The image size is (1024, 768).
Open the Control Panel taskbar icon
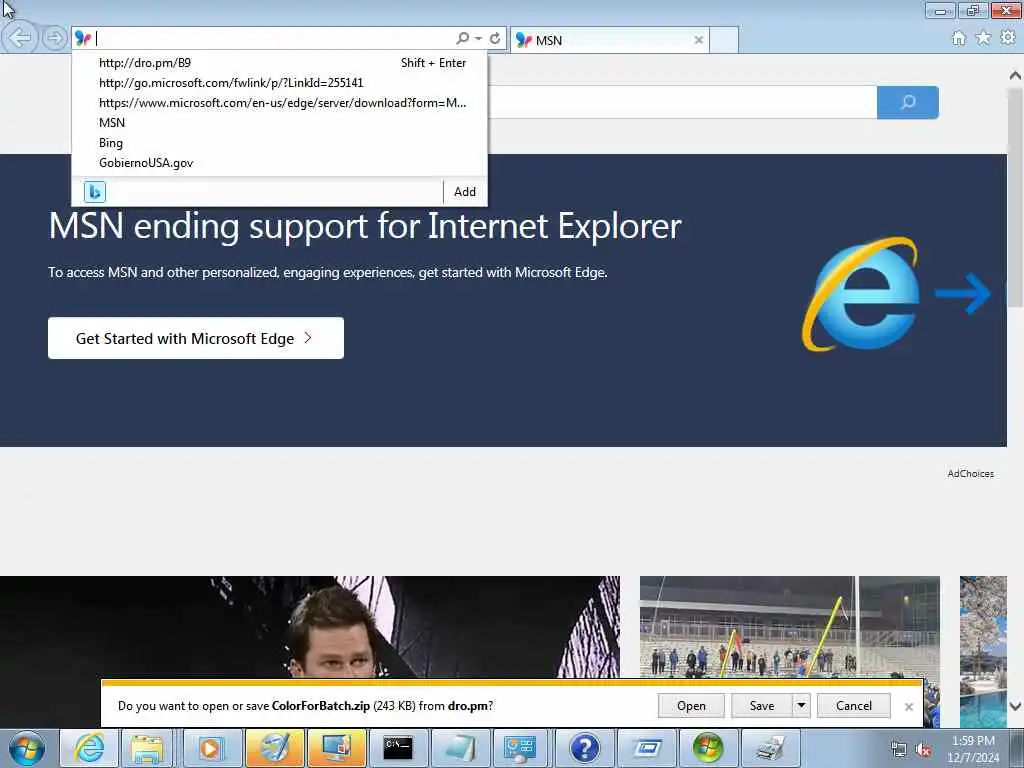[521, 748]
